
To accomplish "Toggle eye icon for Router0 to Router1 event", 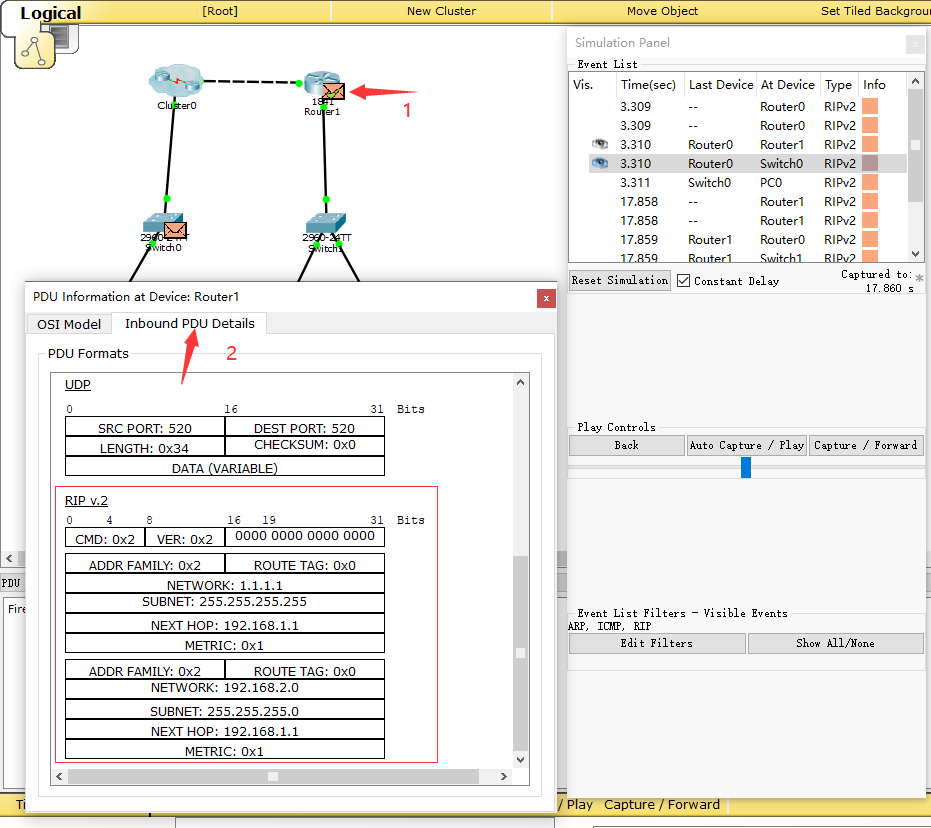I will pos(600,144).
